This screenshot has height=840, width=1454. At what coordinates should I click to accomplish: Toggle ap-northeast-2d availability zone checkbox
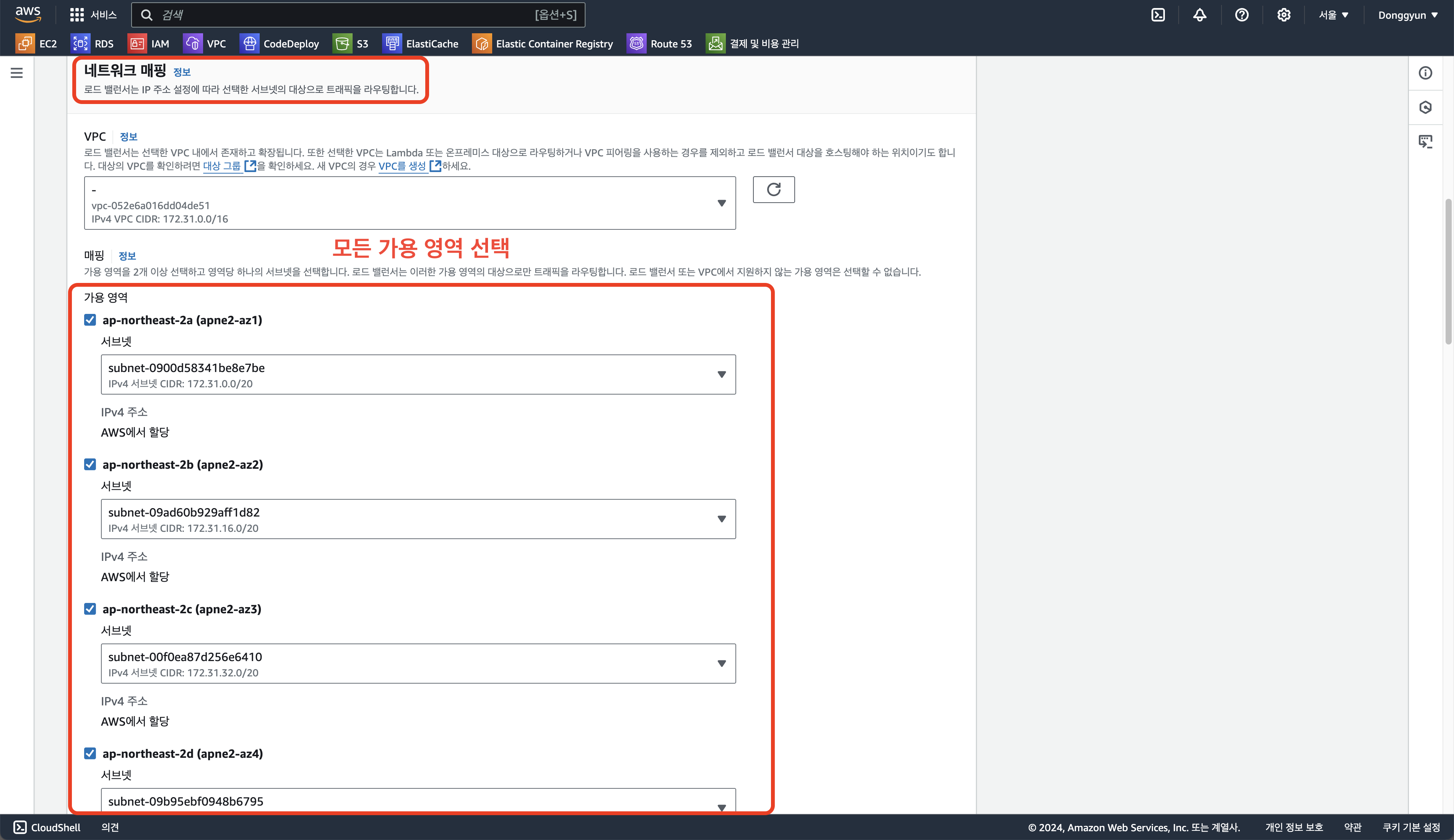pyautogui.click(x=90, y=754)
